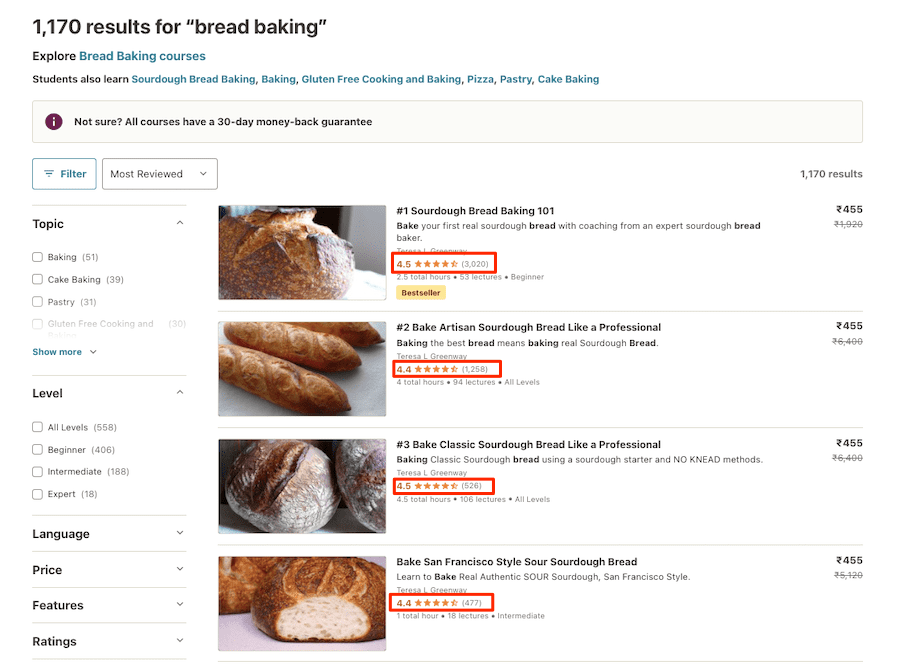Expand the Price filter section

pos(181,569)
